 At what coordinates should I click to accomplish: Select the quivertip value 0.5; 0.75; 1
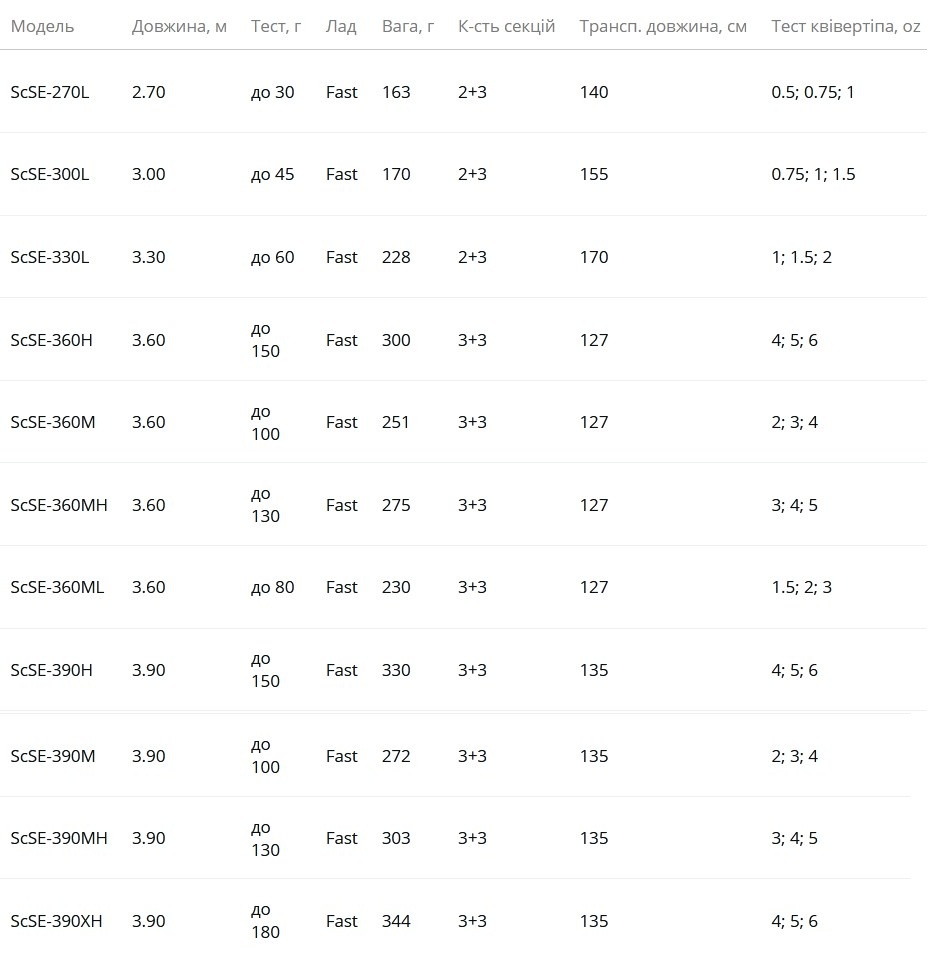click(x=812, y=92)
